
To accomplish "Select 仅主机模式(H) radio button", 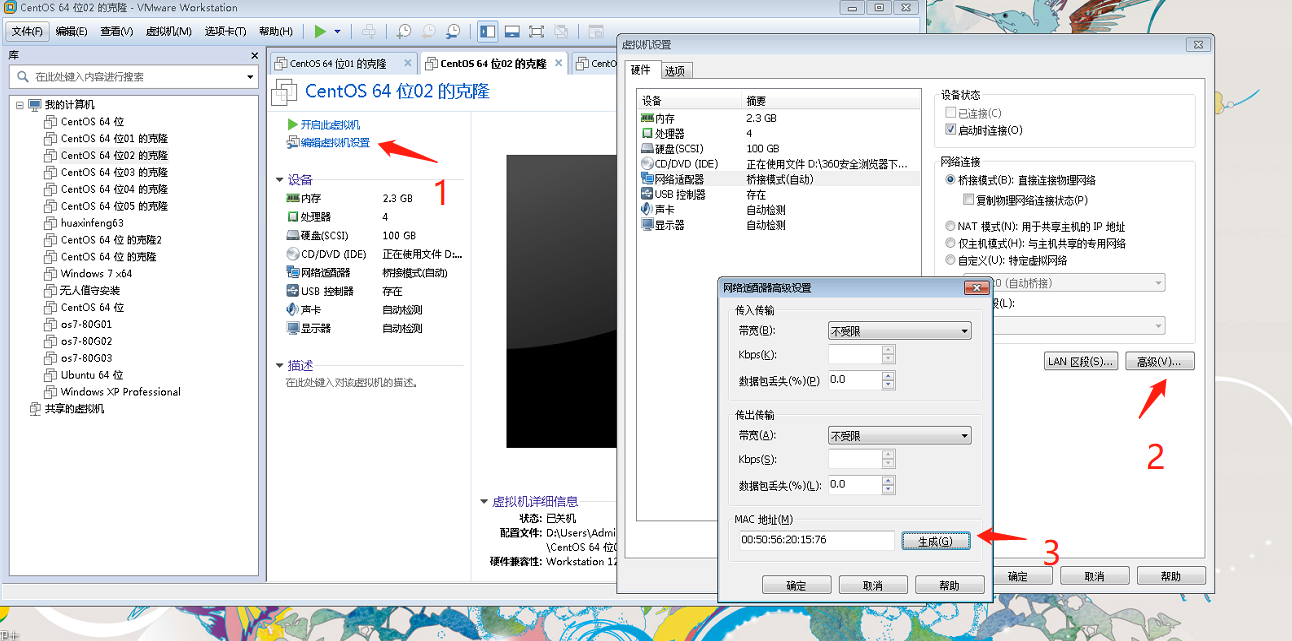I will [x=951, y=243].
